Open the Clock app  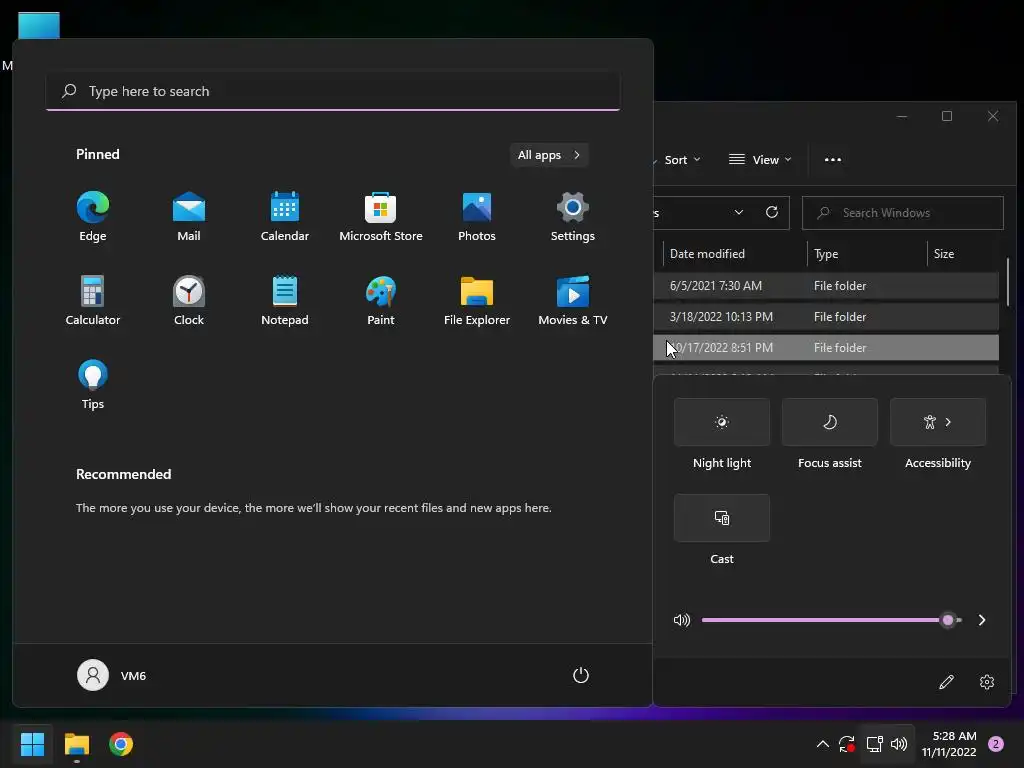189,300
